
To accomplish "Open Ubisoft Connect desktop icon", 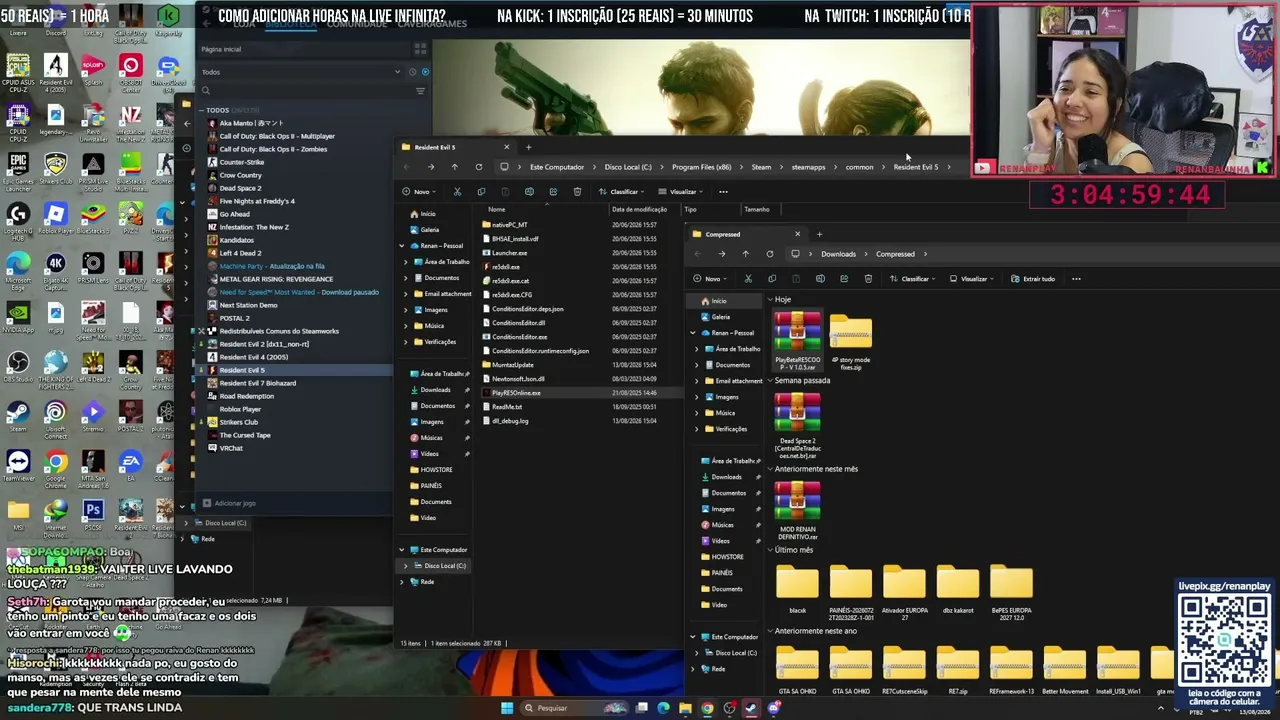I will tap(56, 418).
